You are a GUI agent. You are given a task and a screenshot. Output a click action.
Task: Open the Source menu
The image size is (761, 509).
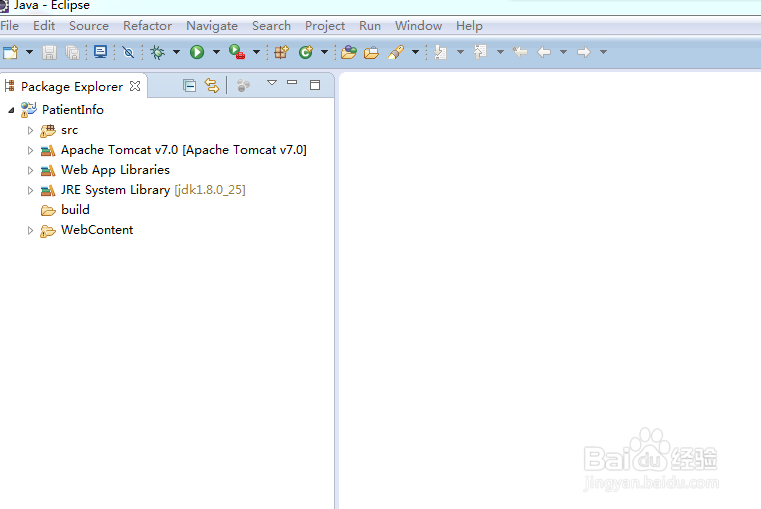(89, 26)
